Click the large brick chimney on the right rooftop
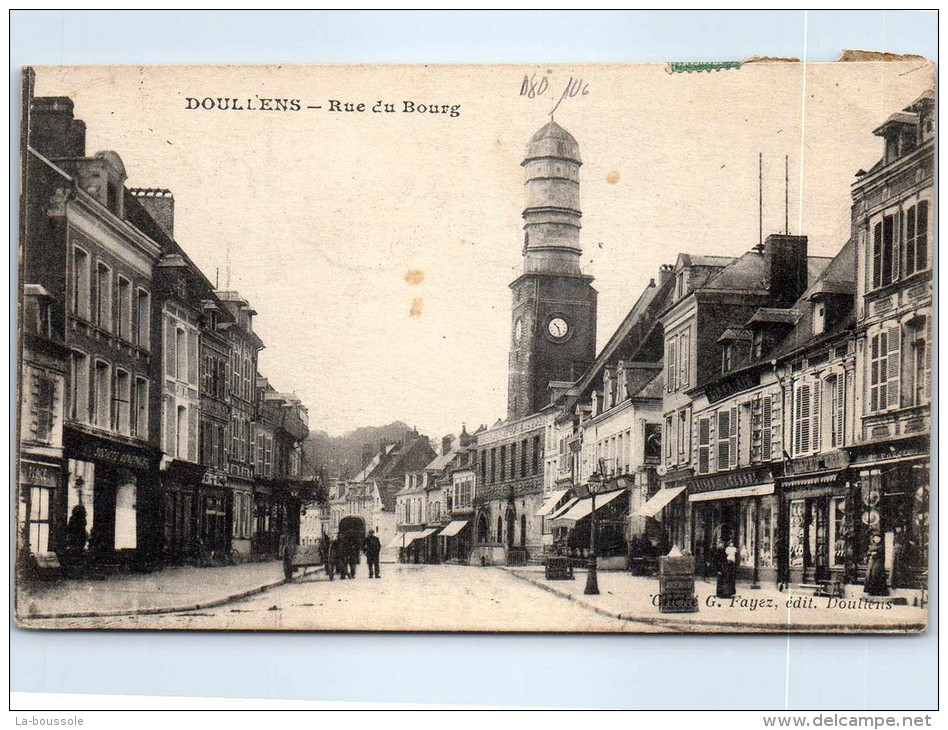This screenshot has height=730, width=948. (786, 268)
